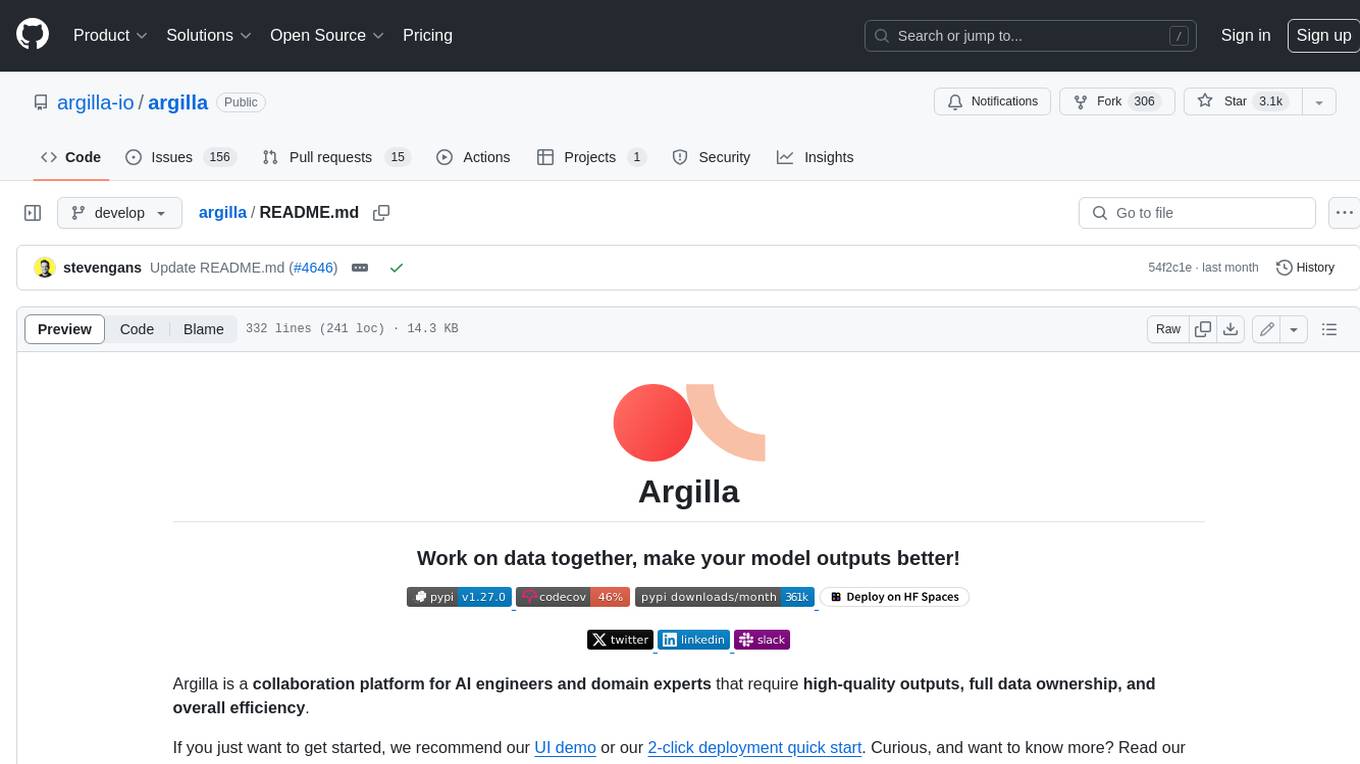Image resolution: width=1360 pixels, height=764 pixels.
Task: Open pull request #4646 link
Action: click(314, 267)
